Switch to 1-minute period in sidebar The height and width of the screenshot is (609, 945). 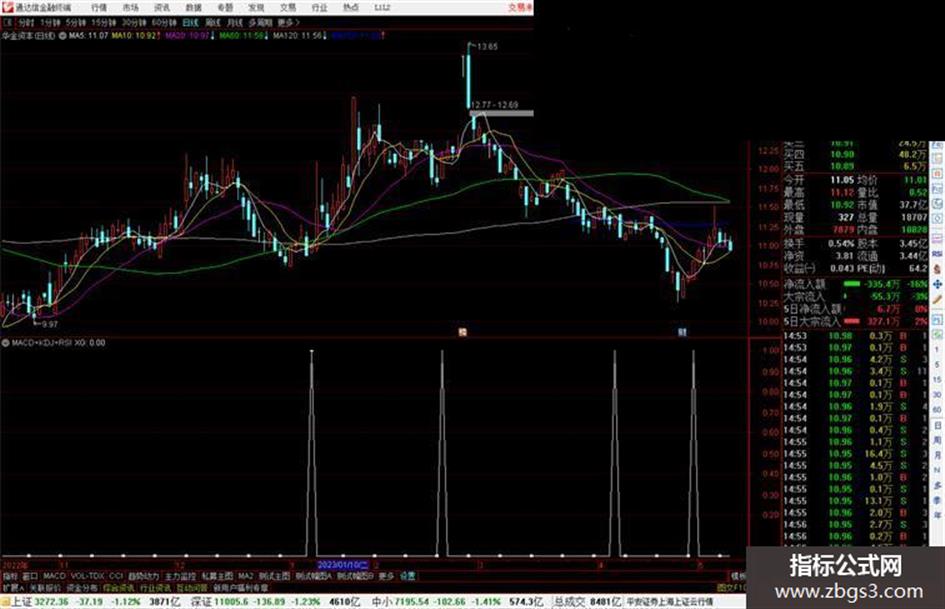[x=937, y=349]
